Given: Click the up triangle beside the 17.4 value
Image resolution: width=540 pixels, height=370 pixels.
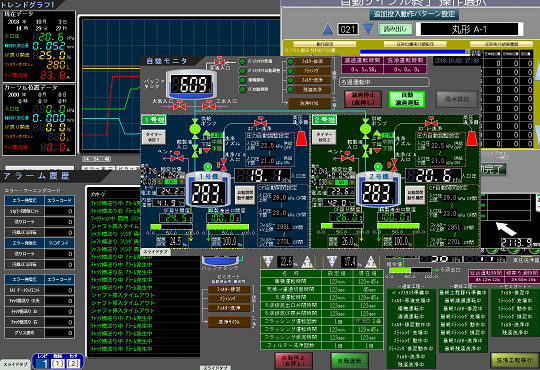Looking at the screenshot, I should coord(371,262).
